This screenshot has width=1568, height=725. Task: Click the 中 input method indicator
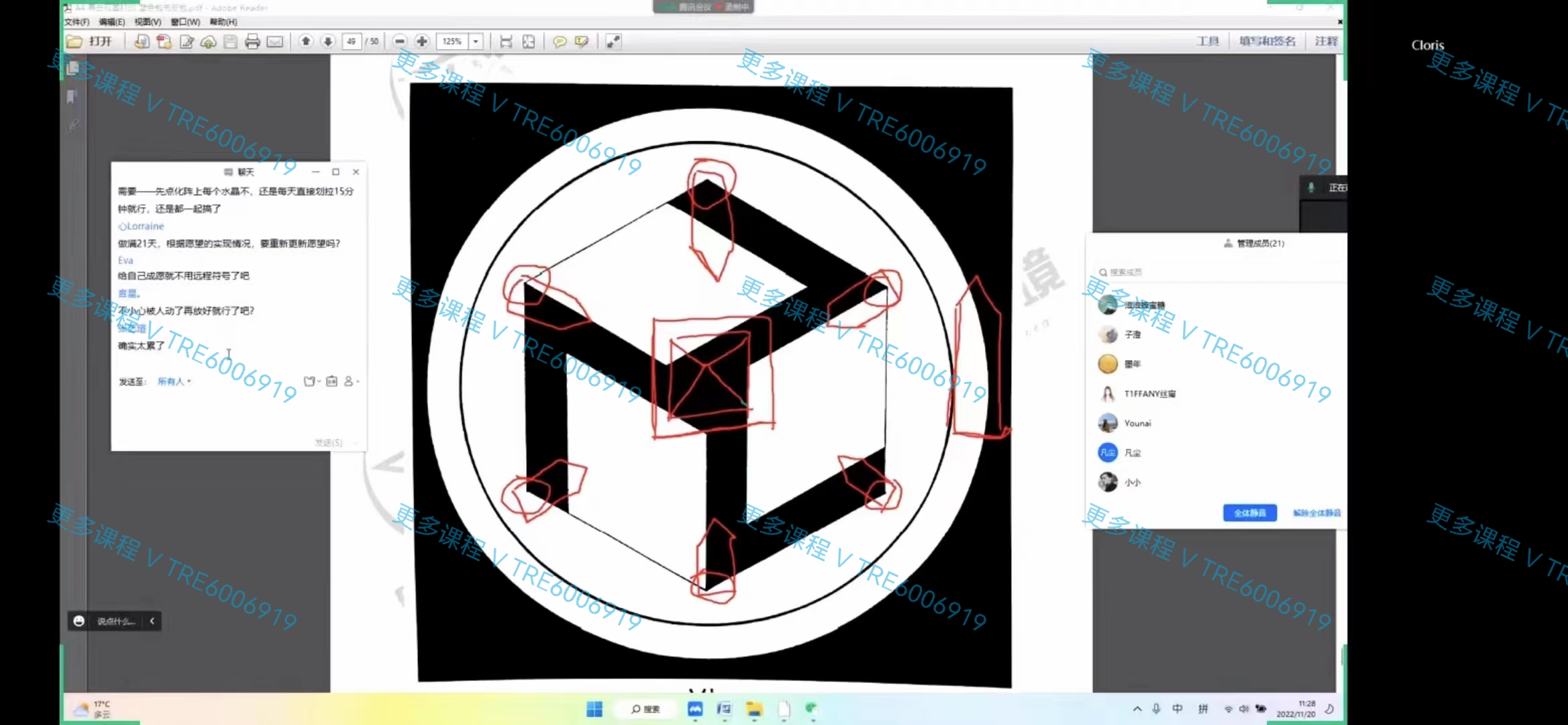(x=1178, y=709)
